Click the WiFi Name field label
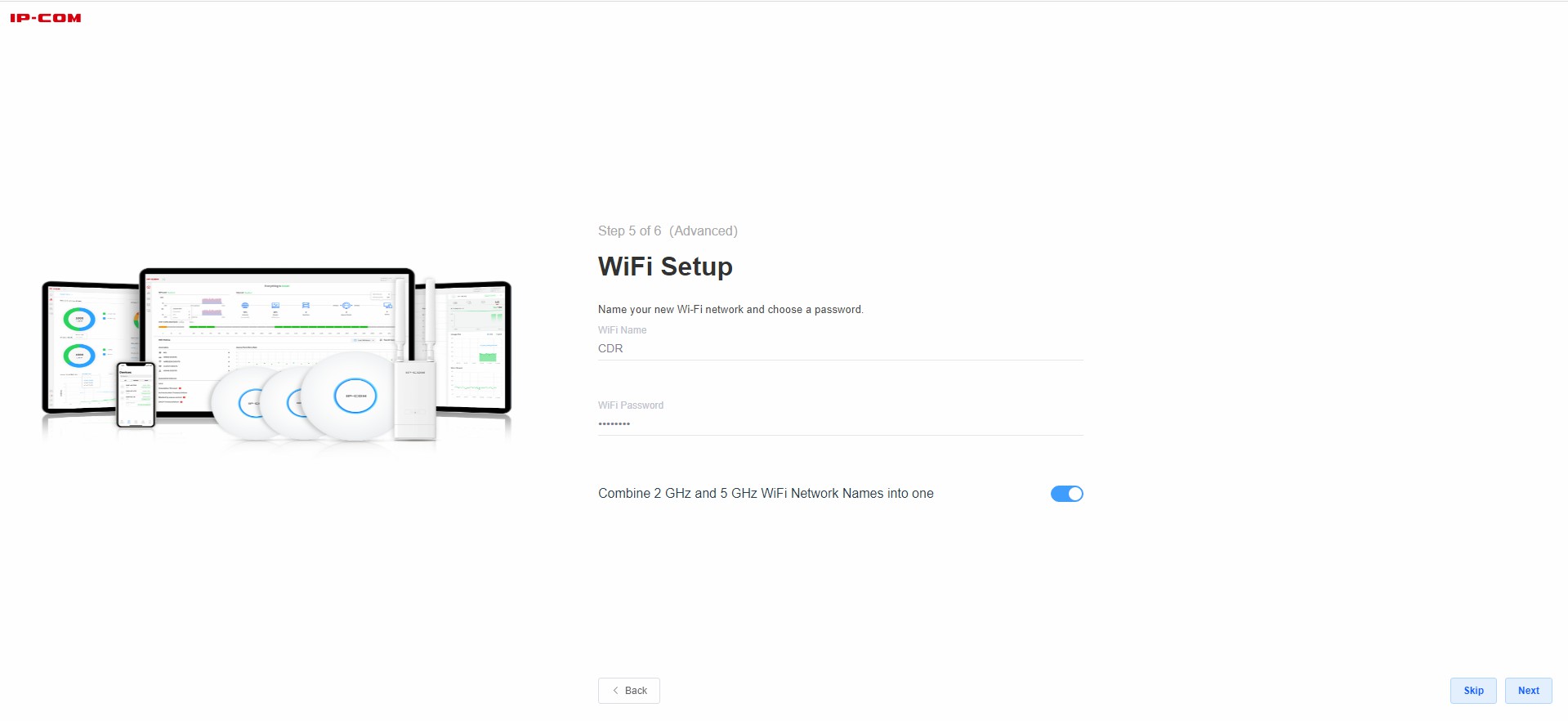 (x=622, y=330)
